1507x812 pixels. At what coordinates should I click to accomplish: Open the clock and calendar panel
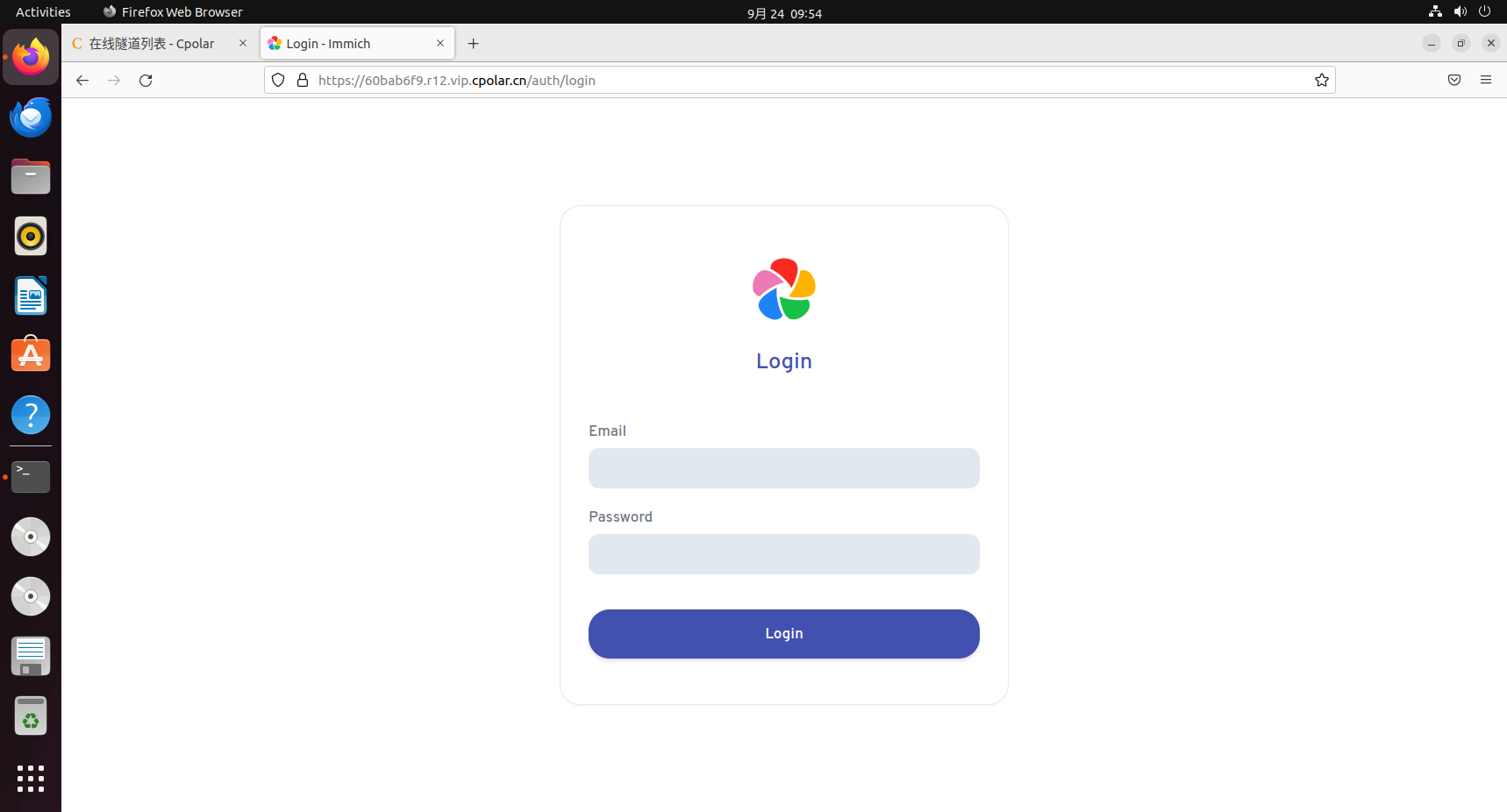[x=784, y=13]
